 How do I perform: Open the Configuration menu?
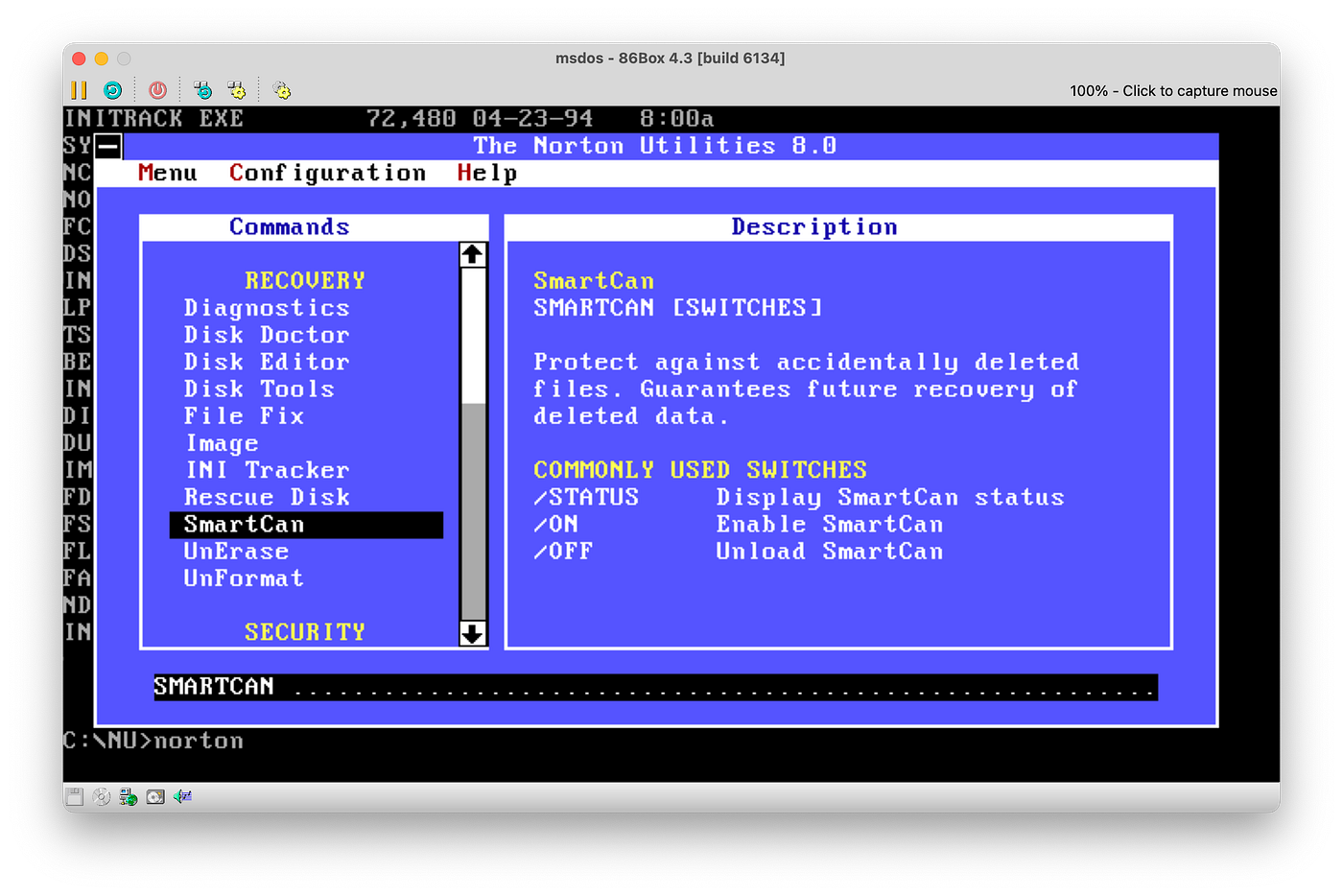point(327,173)
